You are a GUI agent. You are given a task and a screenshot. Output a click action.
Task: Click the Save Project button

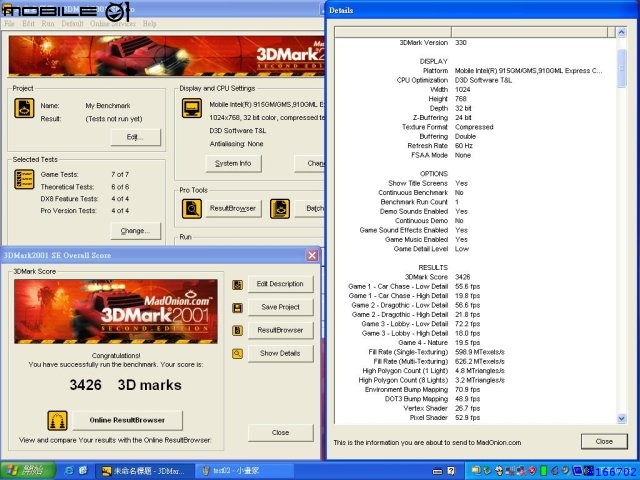[x=280, y=307]
